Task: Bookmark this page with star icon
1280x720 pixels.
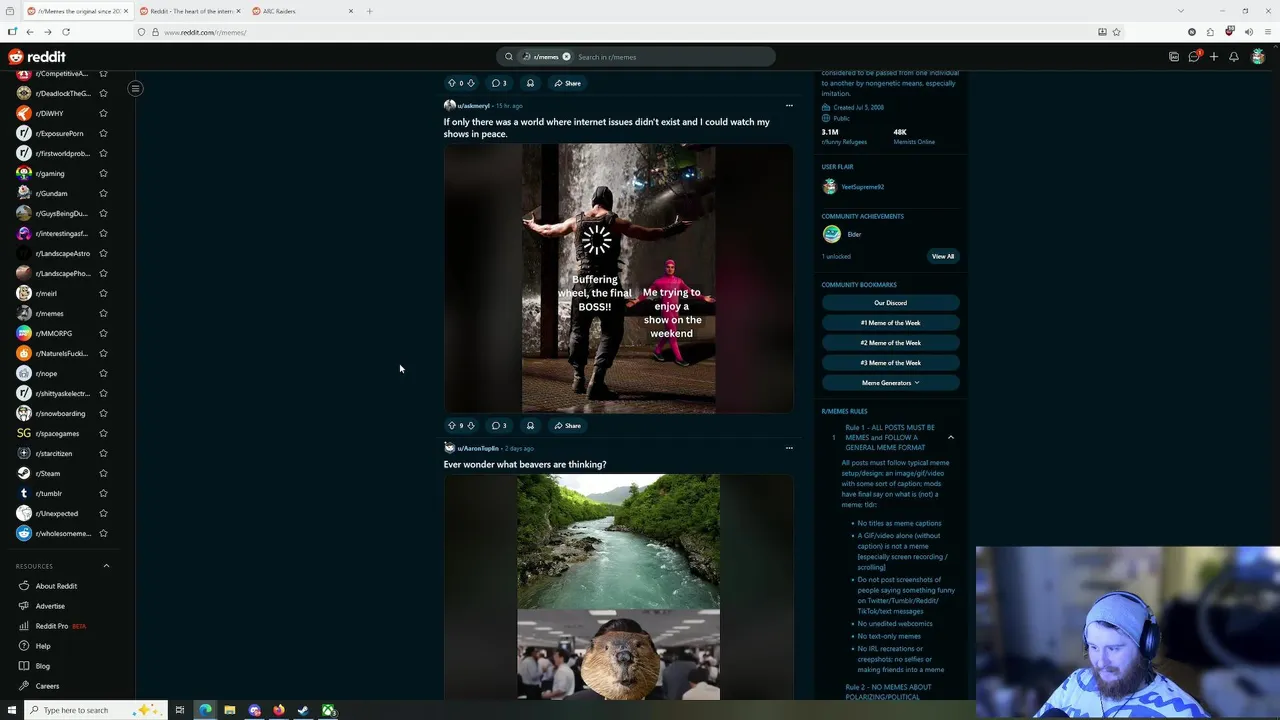Action: click(x=1117, y=32)
